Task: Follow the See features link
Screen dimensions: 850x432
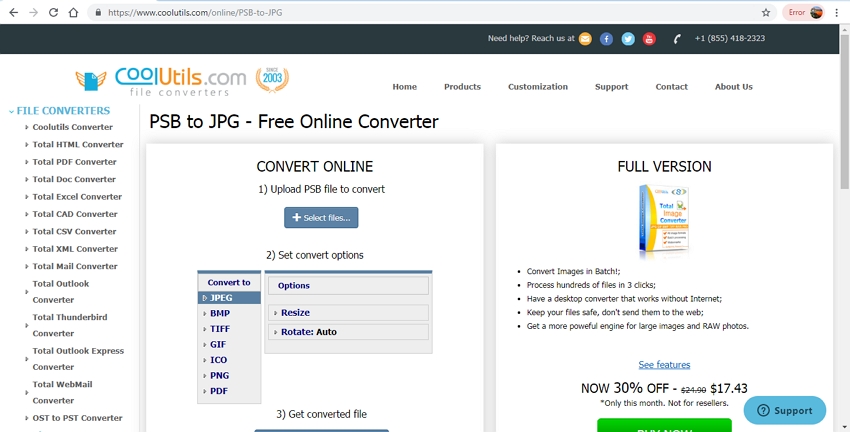Action: click(664, 364)
